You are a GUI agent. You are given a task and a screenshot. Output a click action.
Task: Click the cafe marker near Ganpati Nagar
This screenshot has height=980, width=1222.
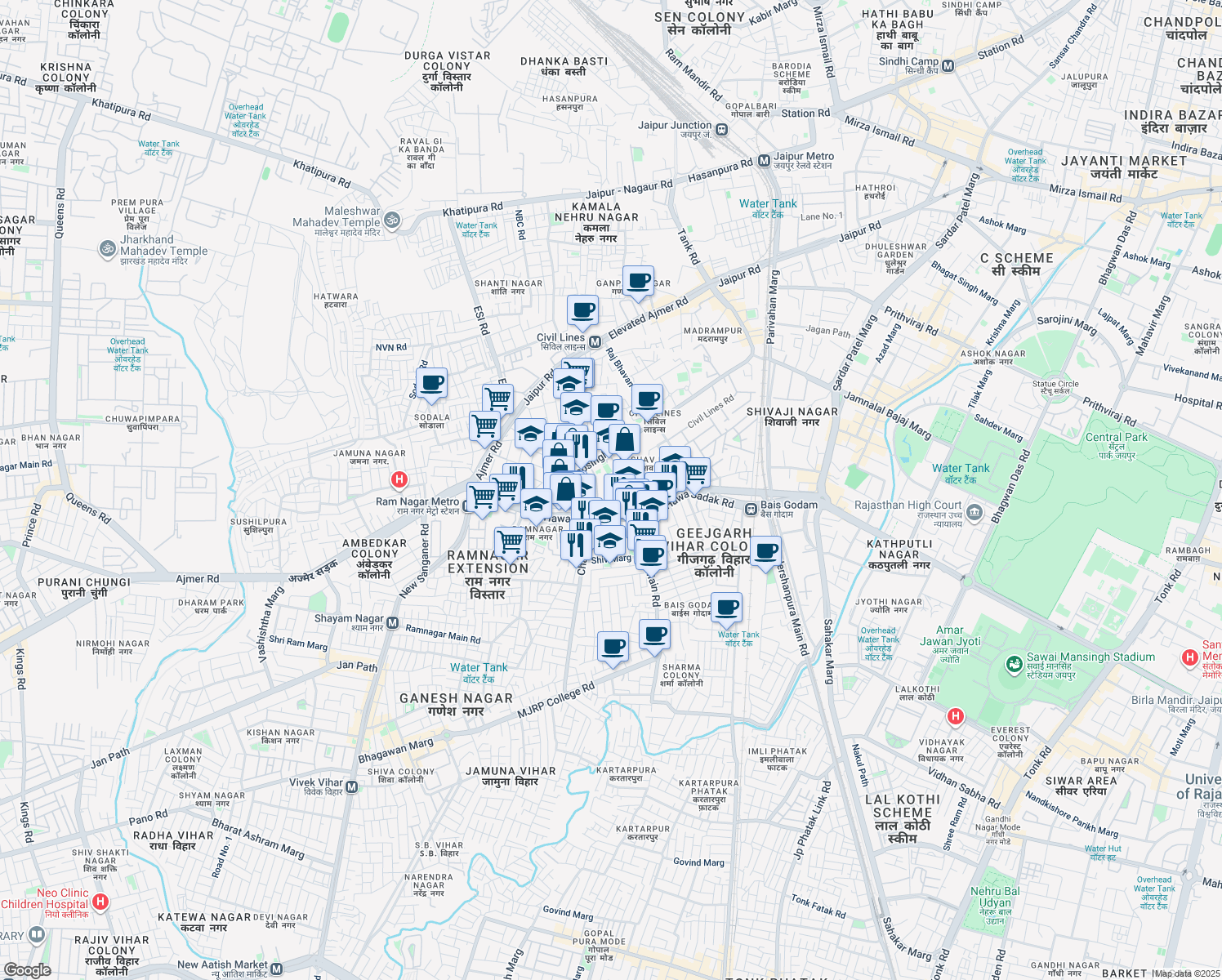point(638,282)
